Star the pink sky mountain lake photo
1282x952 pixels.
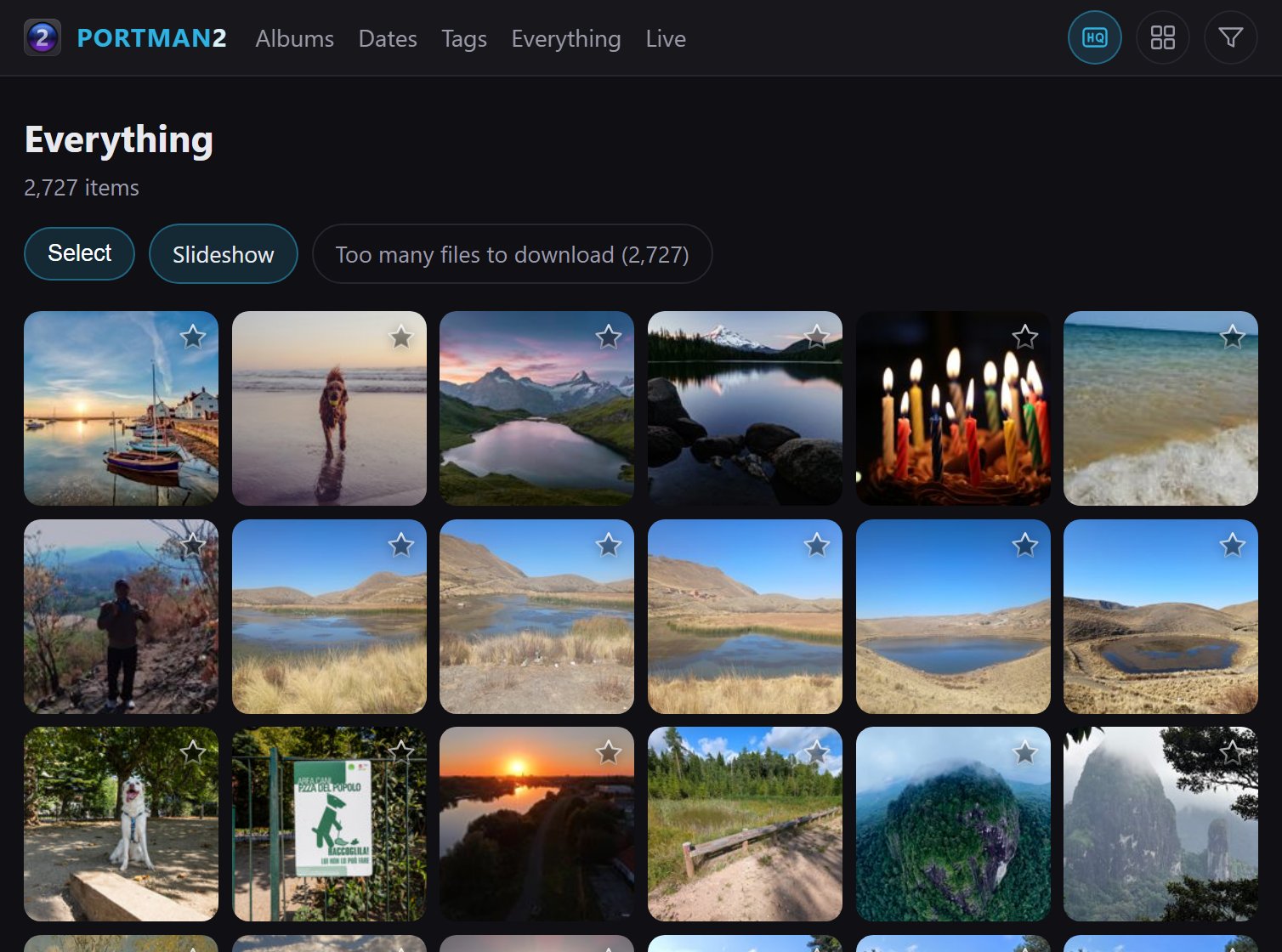pos(609,337)
